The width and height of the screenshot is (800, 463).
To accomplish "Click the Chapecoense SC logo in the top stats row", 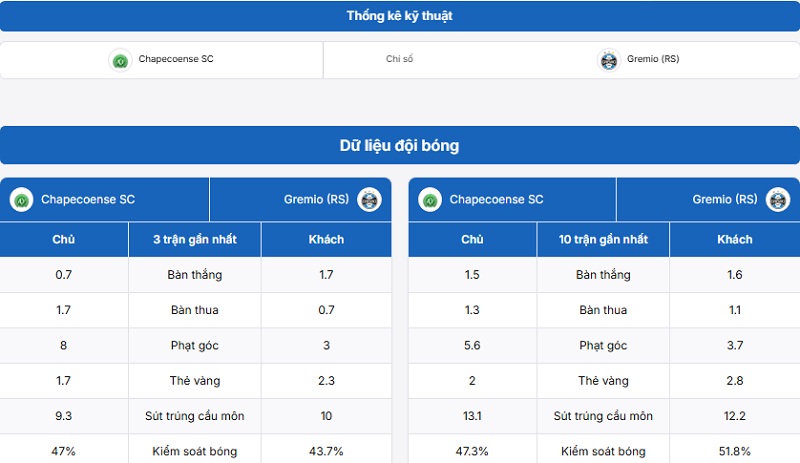I will (120, 60).
